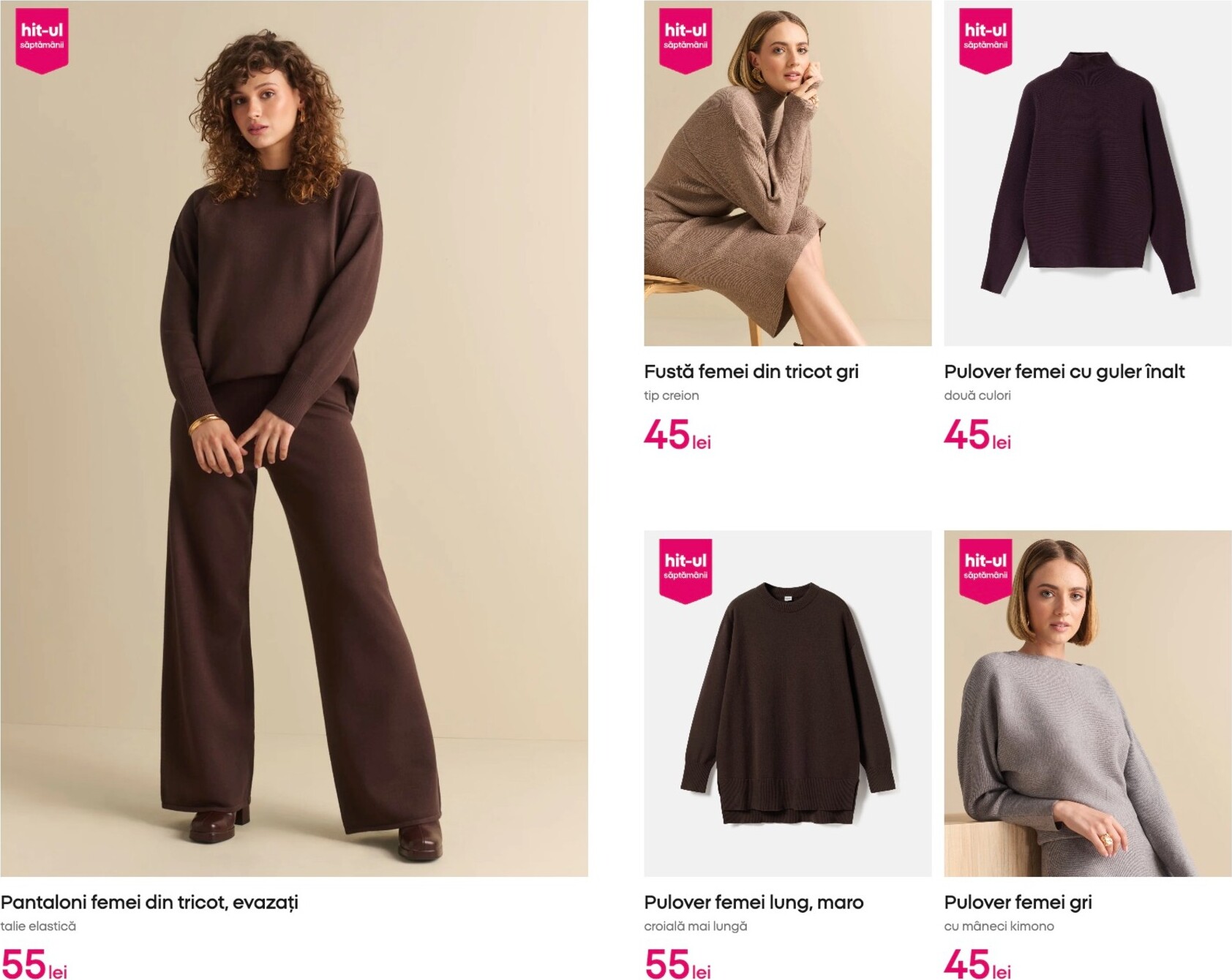
Task: Open the purple high-collar sweater photo
Action: click(x=1088, y=173)
